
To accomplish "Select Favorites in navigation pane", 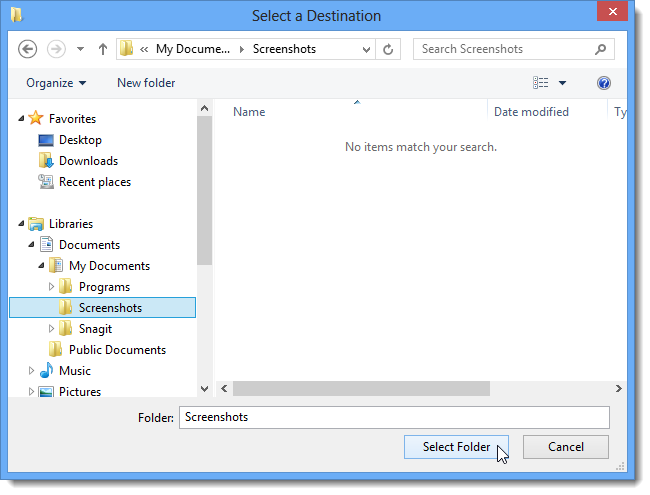I will (72, 119).
